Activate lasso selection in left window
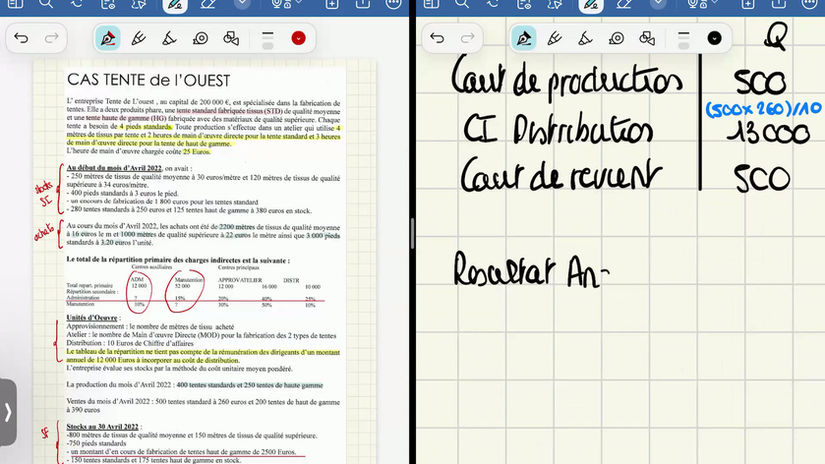The image size is (825, 464). click(x=138, y=4)
